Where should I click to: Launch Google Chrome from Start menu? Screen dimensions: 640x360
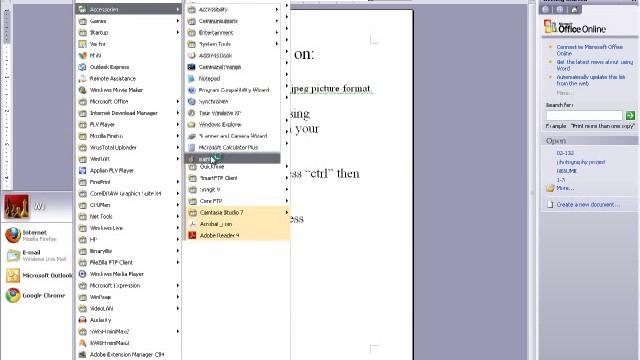pyautogui.click(x=37, y=295)
